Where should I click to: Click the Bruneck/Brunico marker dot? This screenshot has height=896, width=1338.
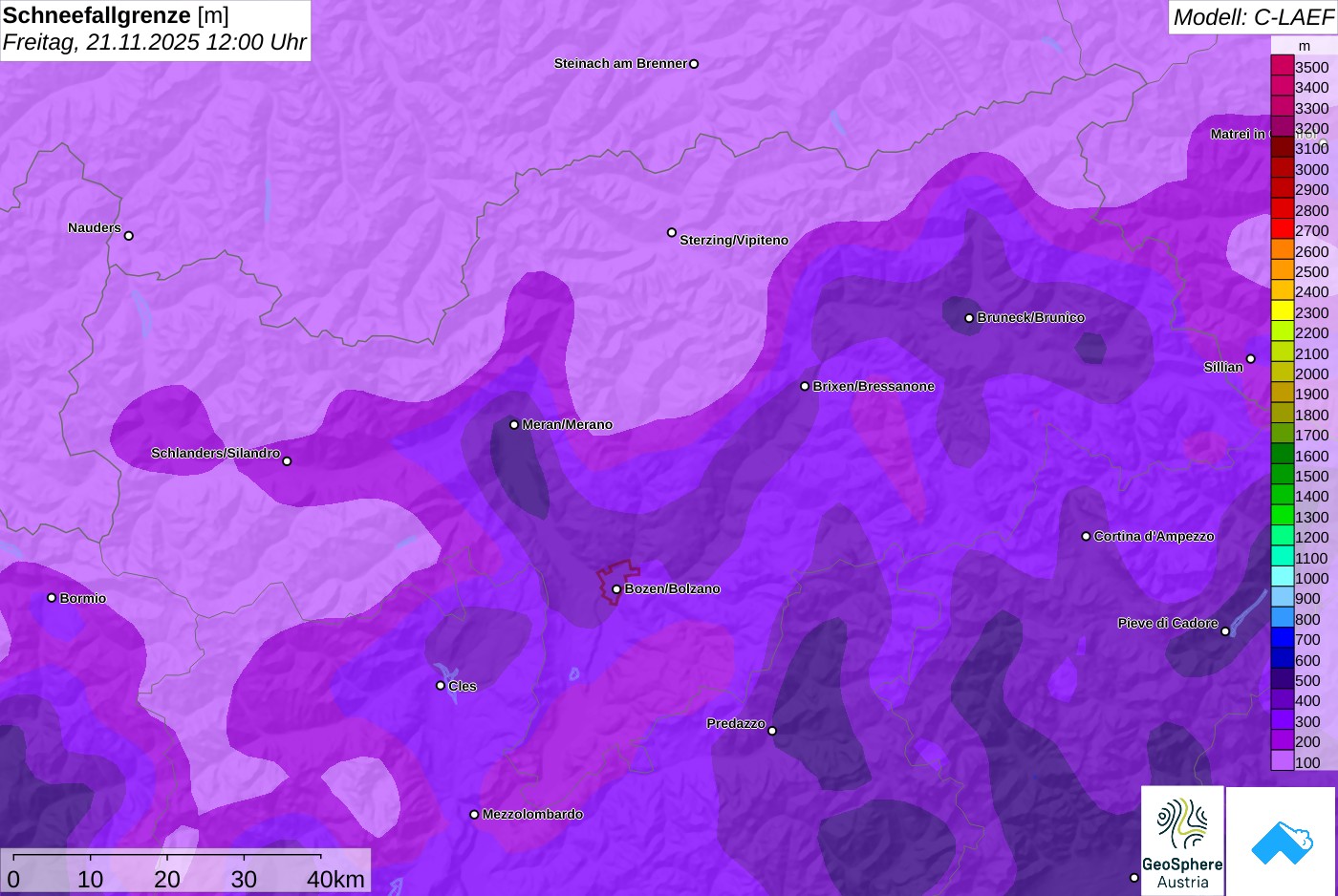tap(969, 318)
